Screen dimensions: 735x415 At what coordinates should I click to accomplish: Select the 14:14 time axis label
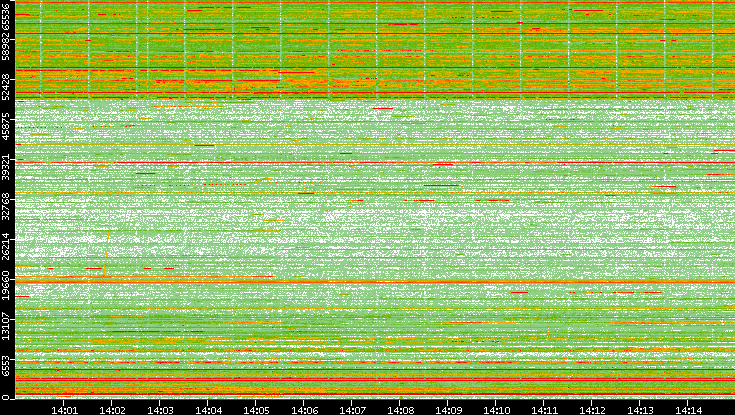pyautogui.click(x=688, y=409)
